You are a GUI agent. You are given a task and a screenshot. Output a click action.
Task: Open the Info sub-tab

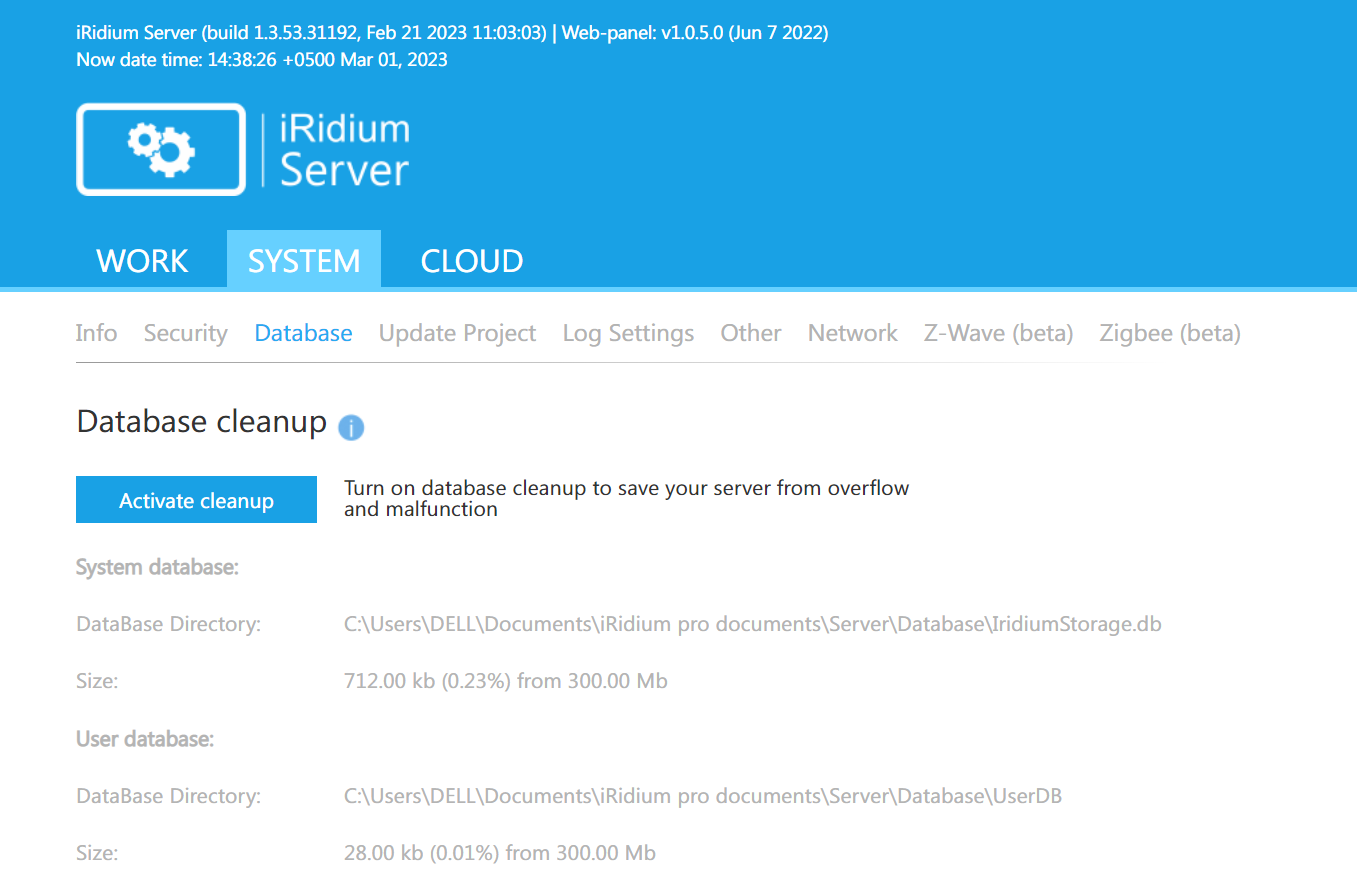96,333
